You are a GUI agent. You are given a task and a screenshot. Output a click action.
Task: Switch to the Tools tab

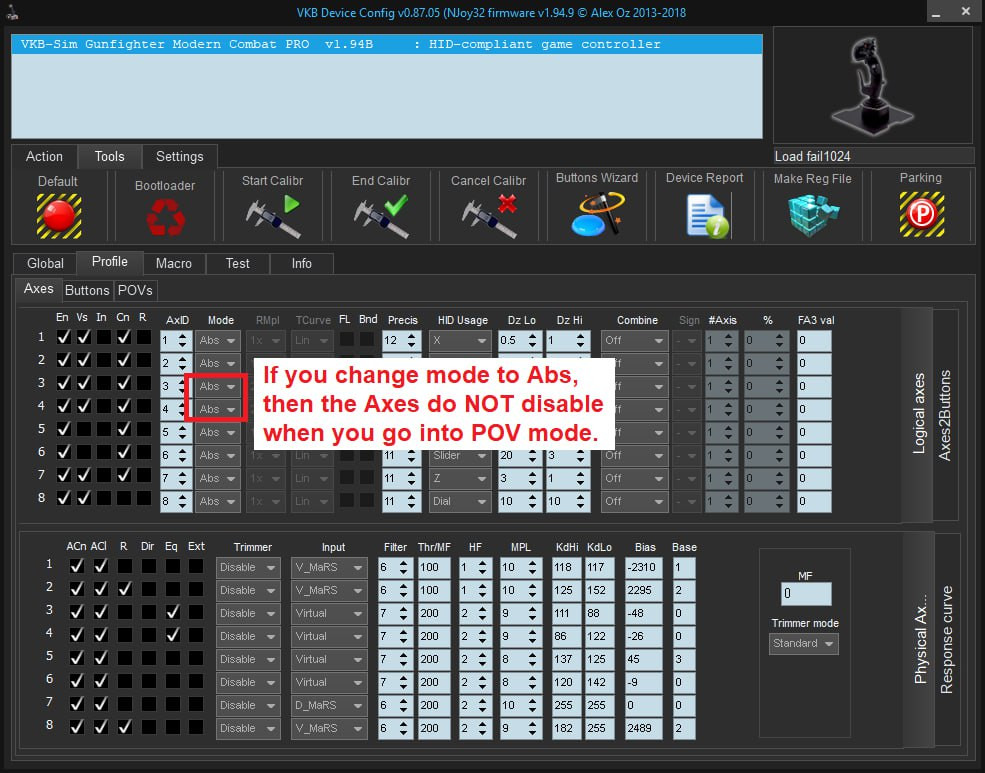[109, 156]
